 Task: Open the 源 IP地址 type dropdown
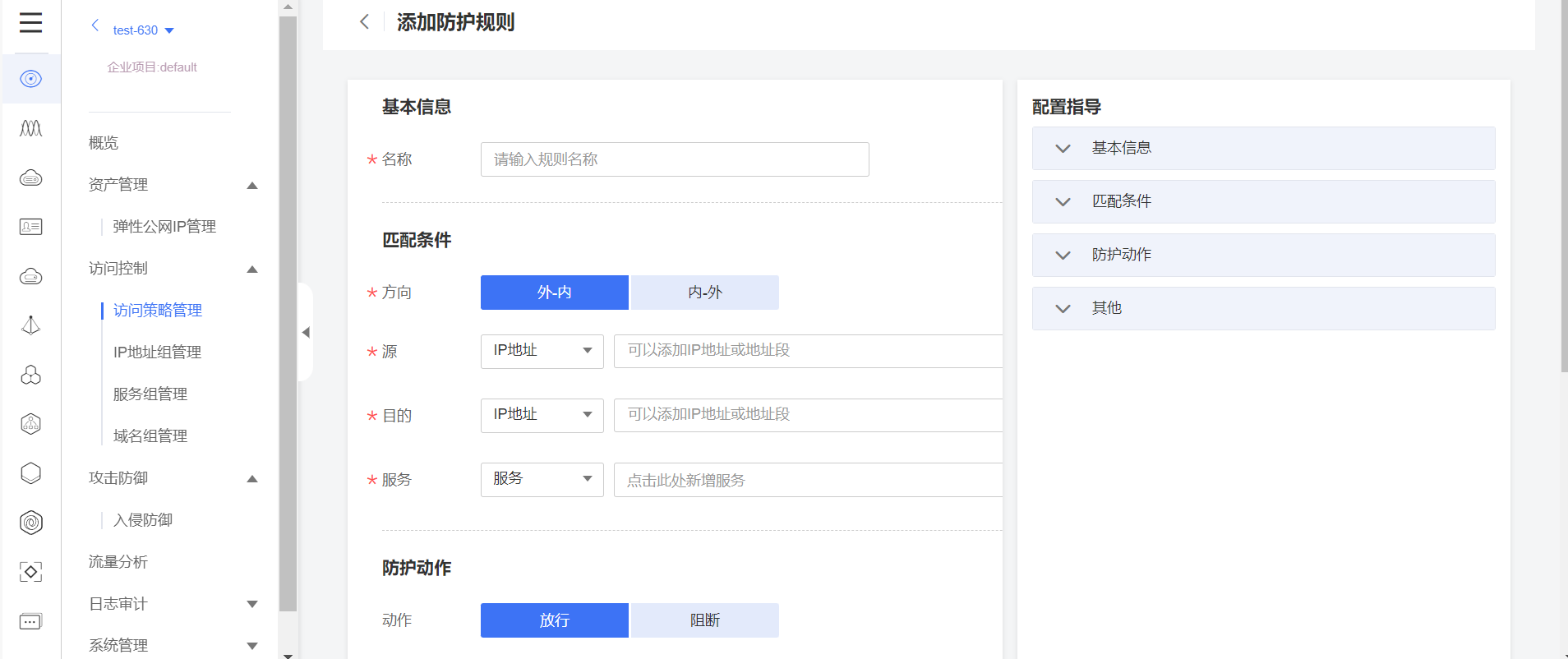point(542,351)
